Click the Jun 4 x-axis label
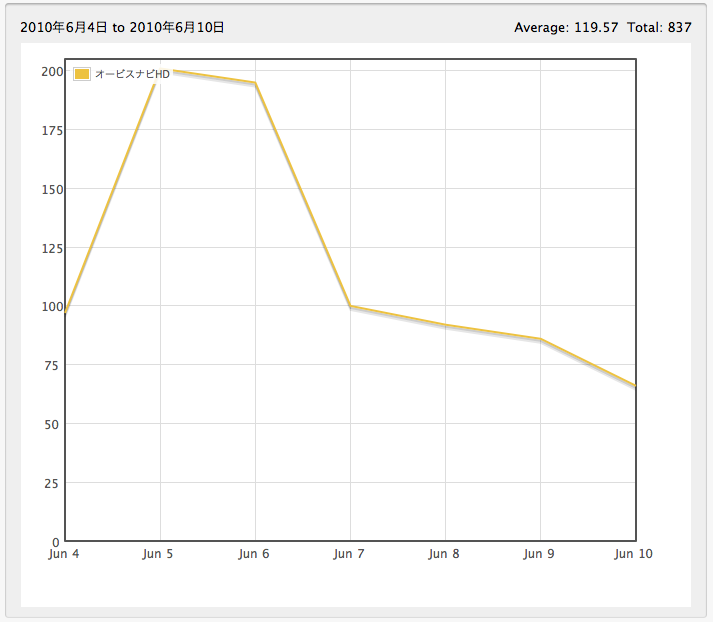This screenshot has height=622, width=713. click(x=64, y=554)
